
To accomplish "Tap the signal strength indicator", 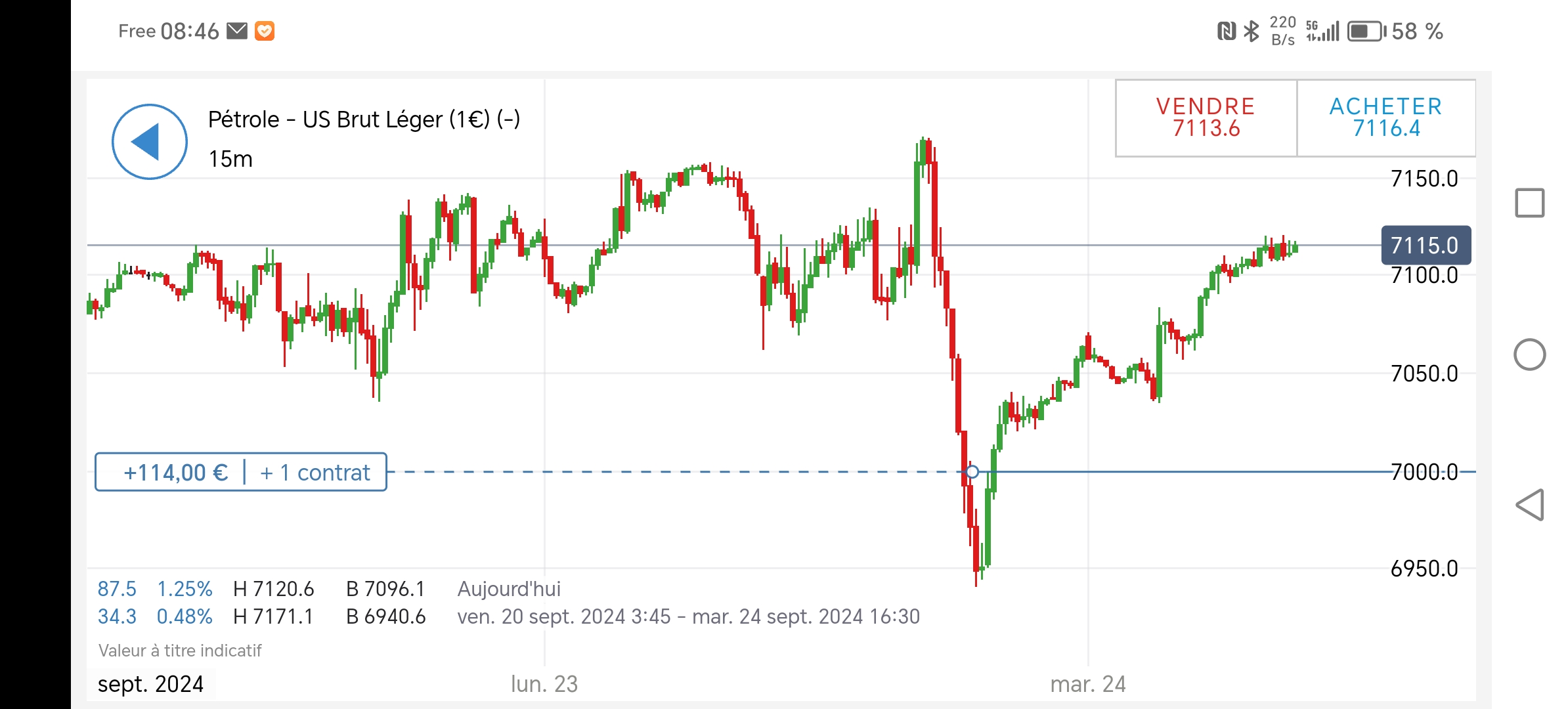I will click(x=1322, y=31).
